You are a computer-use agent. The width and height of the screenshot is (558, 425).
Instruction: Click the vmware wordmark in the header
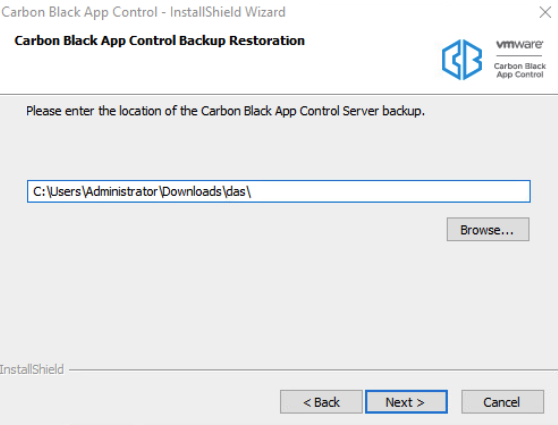pos(520,44)
